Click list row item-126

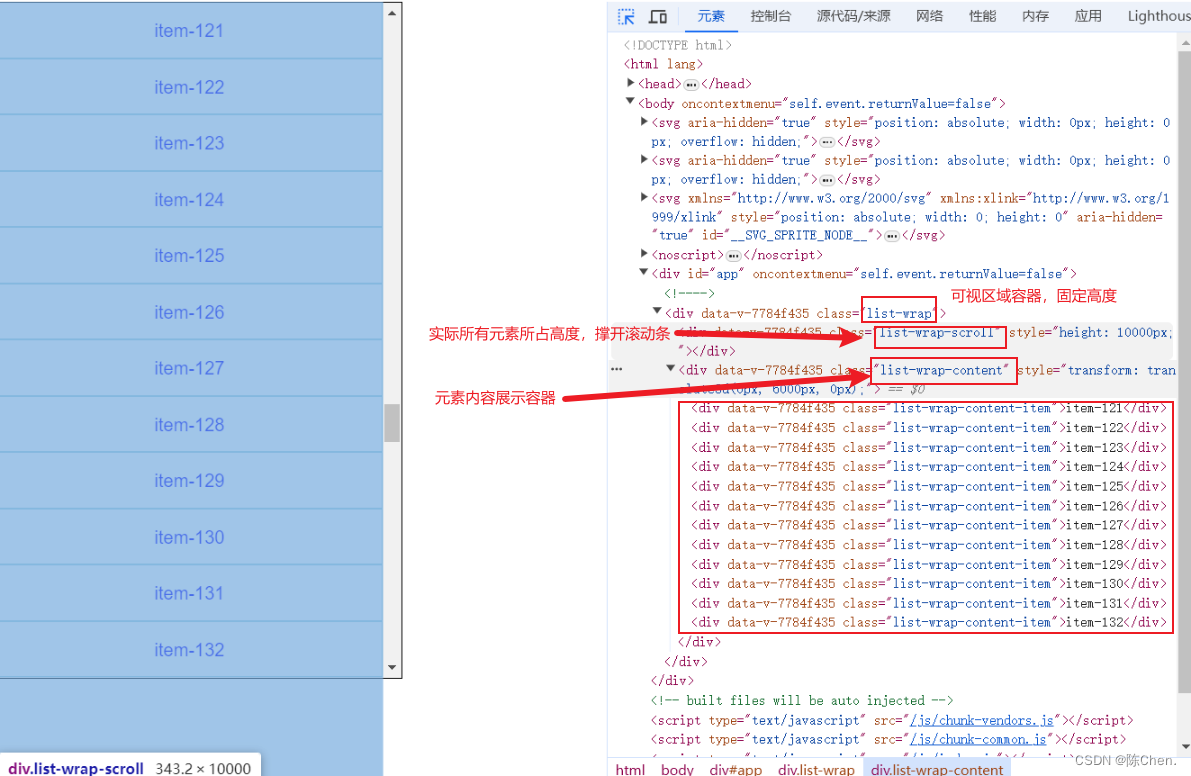191,311
